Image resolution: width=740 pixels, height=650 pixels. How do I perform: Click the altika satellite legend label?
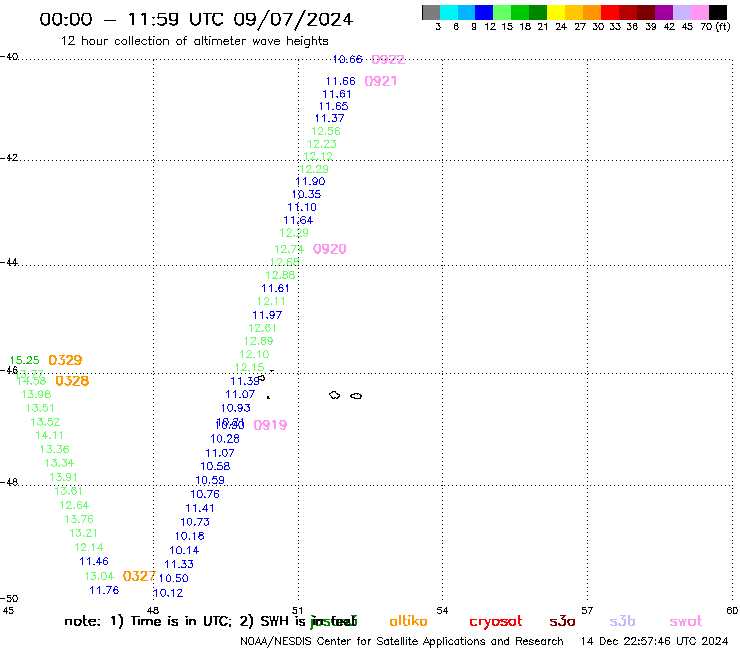(x=408, y=621)
